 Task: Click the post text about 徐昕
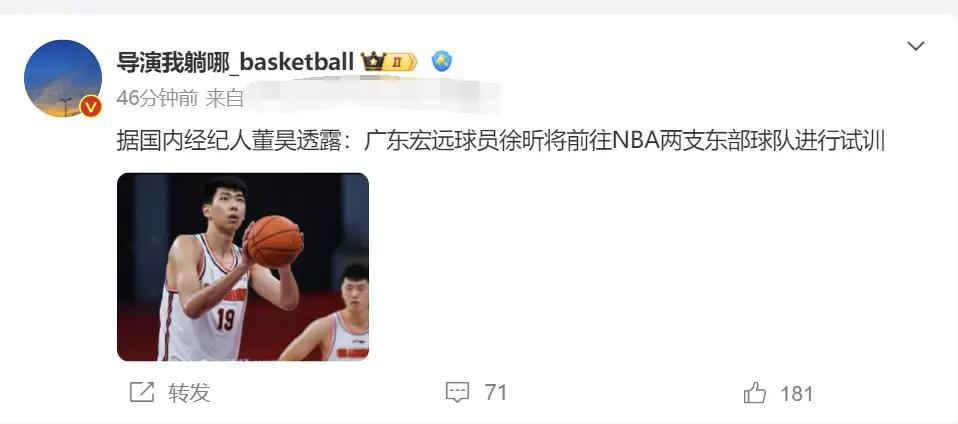point(500,141)
